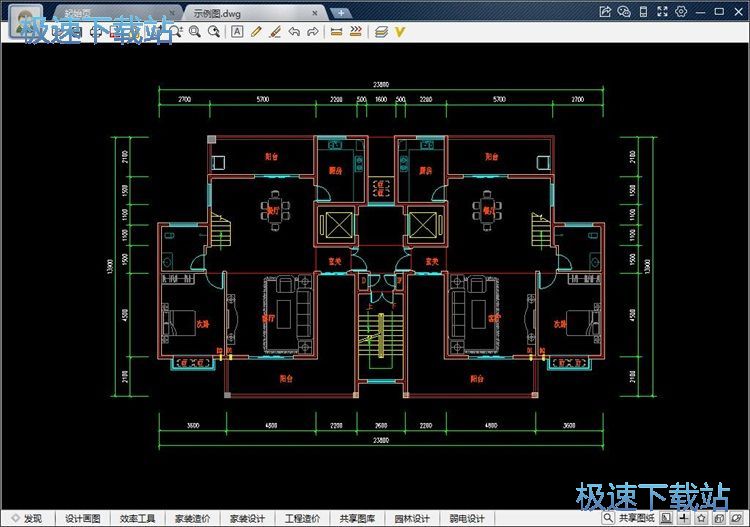Image resolution: width=750 pixels, height=527 pixels.
Task: Open the 家装造价 bottom tab
Action: point(192,518)
